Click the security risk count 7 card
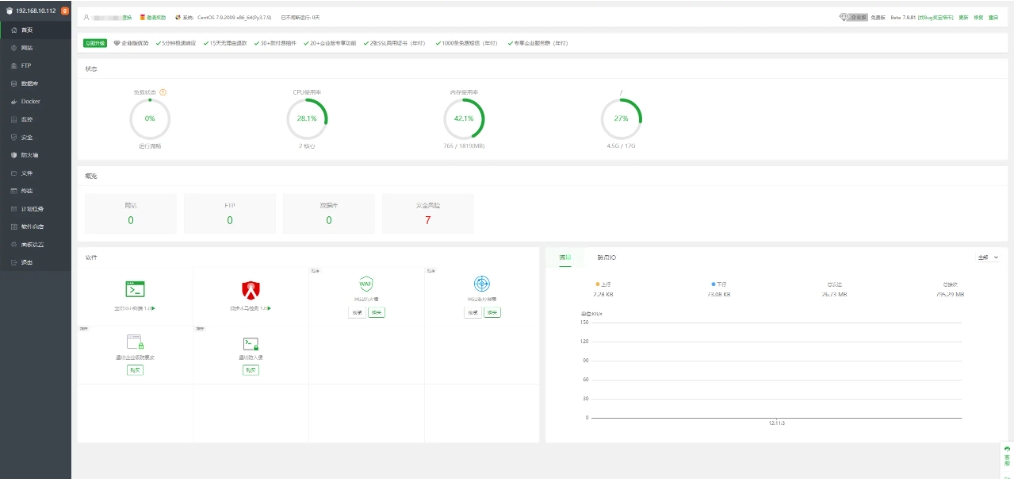The image size is (1015, 479). 428,213
